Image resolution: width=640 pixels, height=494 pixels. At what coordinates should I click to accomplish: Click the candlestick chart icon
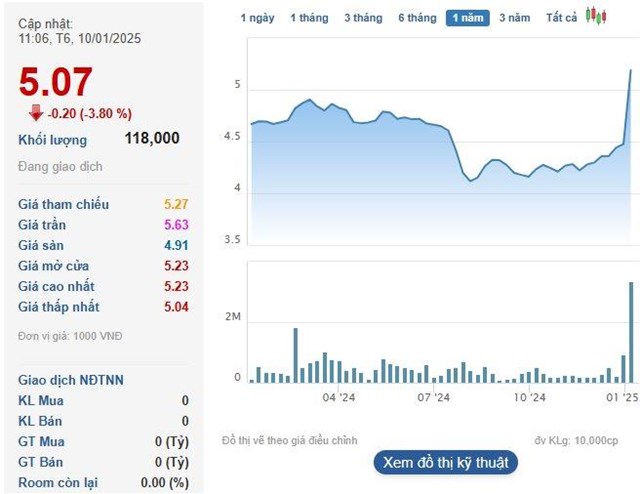pyautogui.click(x=596, y=16)
